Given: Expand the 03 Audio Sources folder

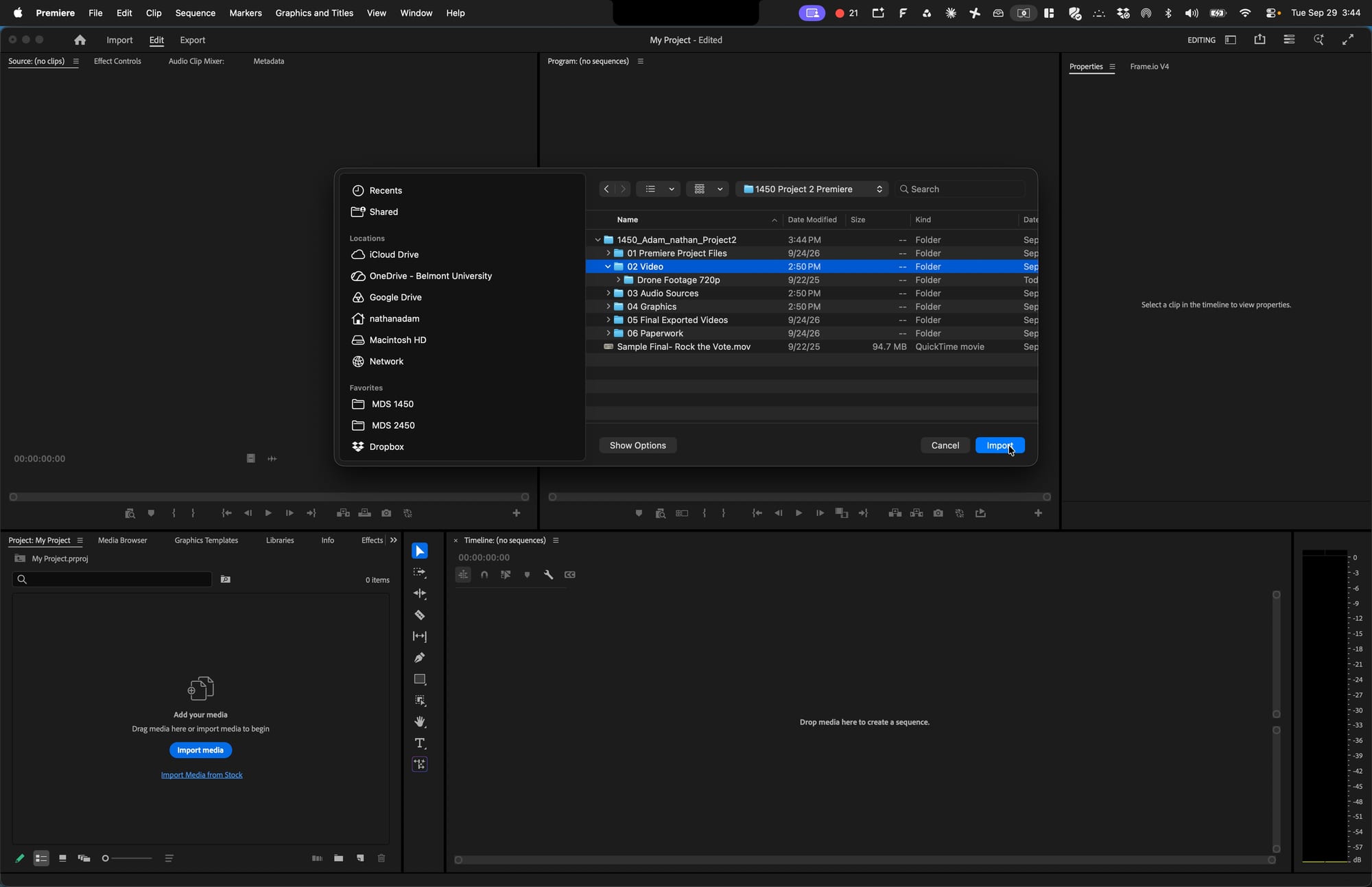Looking at the screenshot, I should point(608,294).
